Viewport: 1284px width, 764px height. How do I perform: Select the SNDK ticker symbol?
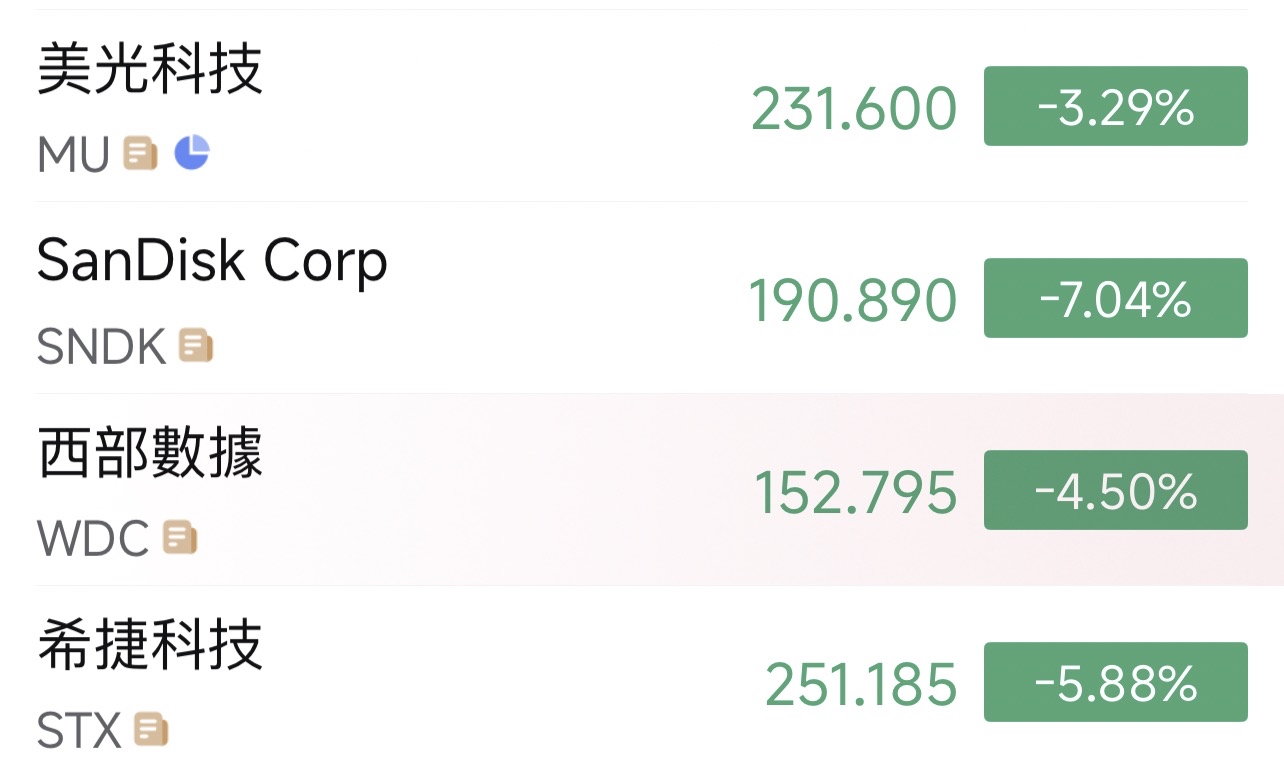coord(101,347)
